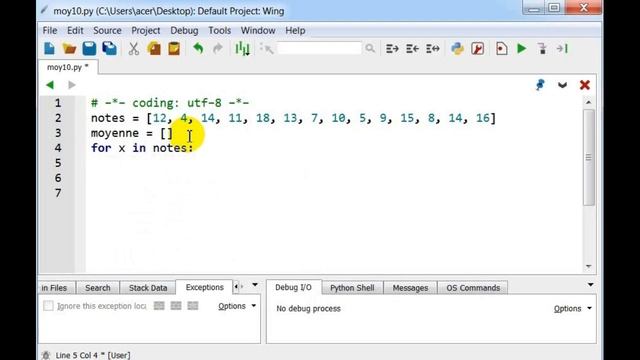
Task: Click line number 7 in gutter
Action: (x=58, y=193)
